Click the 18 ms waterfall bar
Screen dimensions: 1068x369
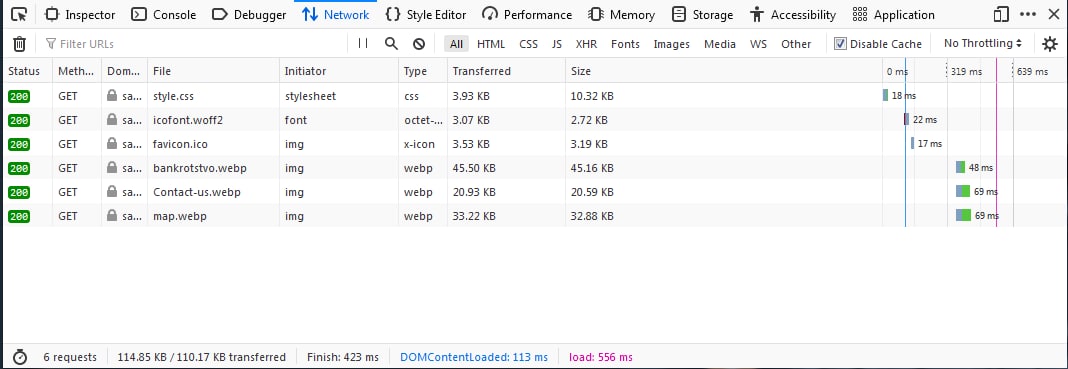point(885,95)
